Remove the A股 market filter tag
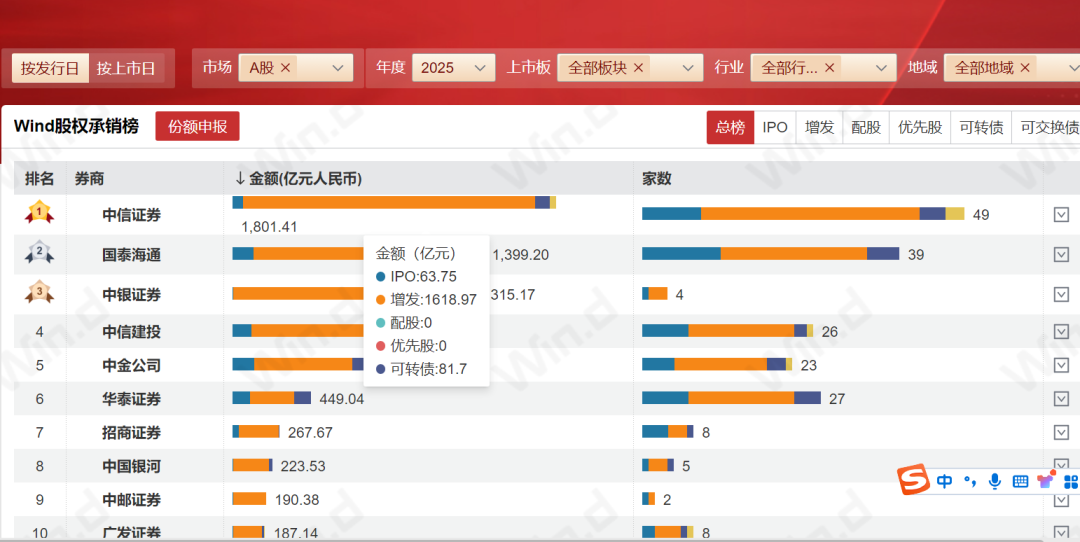Image resolution: width=1080 pixels, height=542 pixels. pyautogui.click(x=285, y=67)
